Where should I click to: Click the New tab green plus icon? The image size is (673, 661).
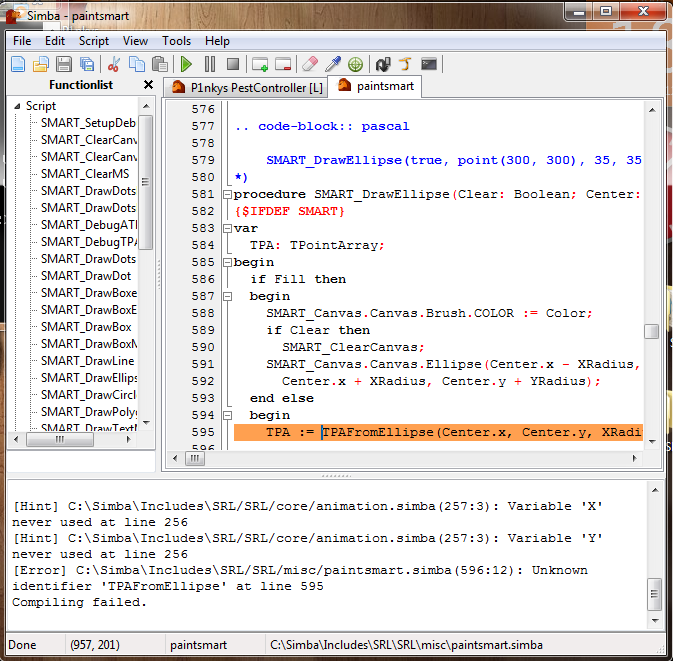[x=260, y=64]
